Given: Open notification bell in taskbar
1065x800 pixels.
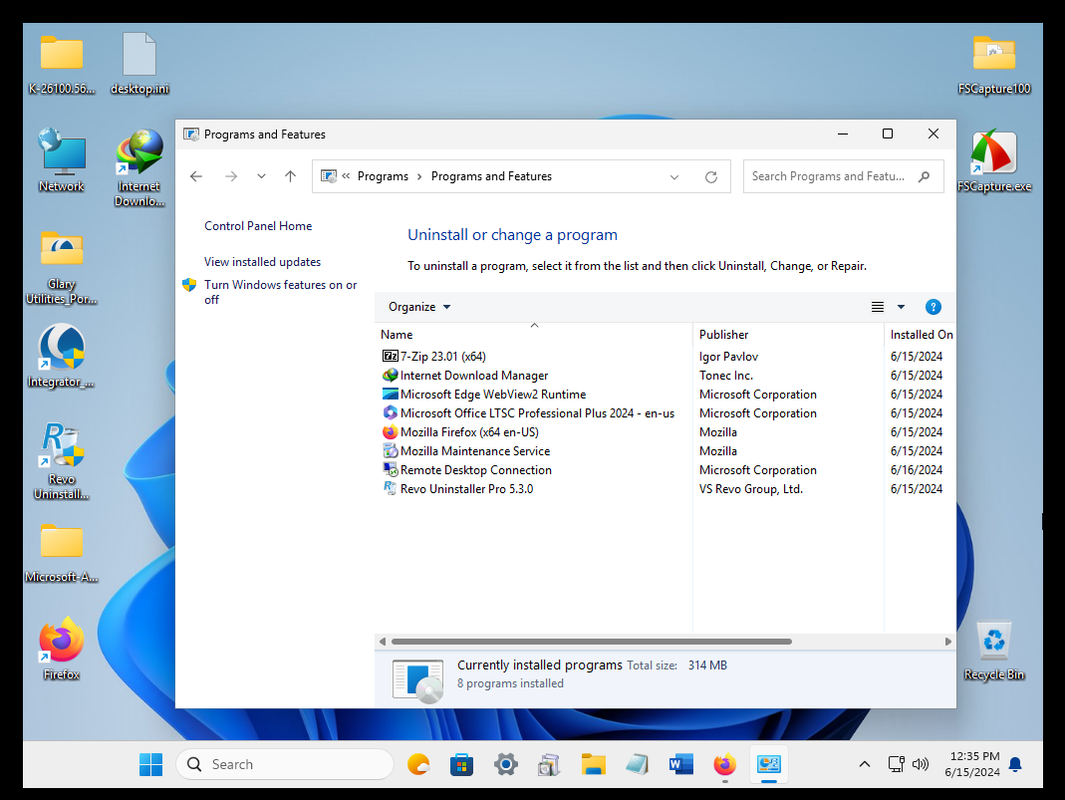Looking at the screenshot, I should tap(1015, 765).
